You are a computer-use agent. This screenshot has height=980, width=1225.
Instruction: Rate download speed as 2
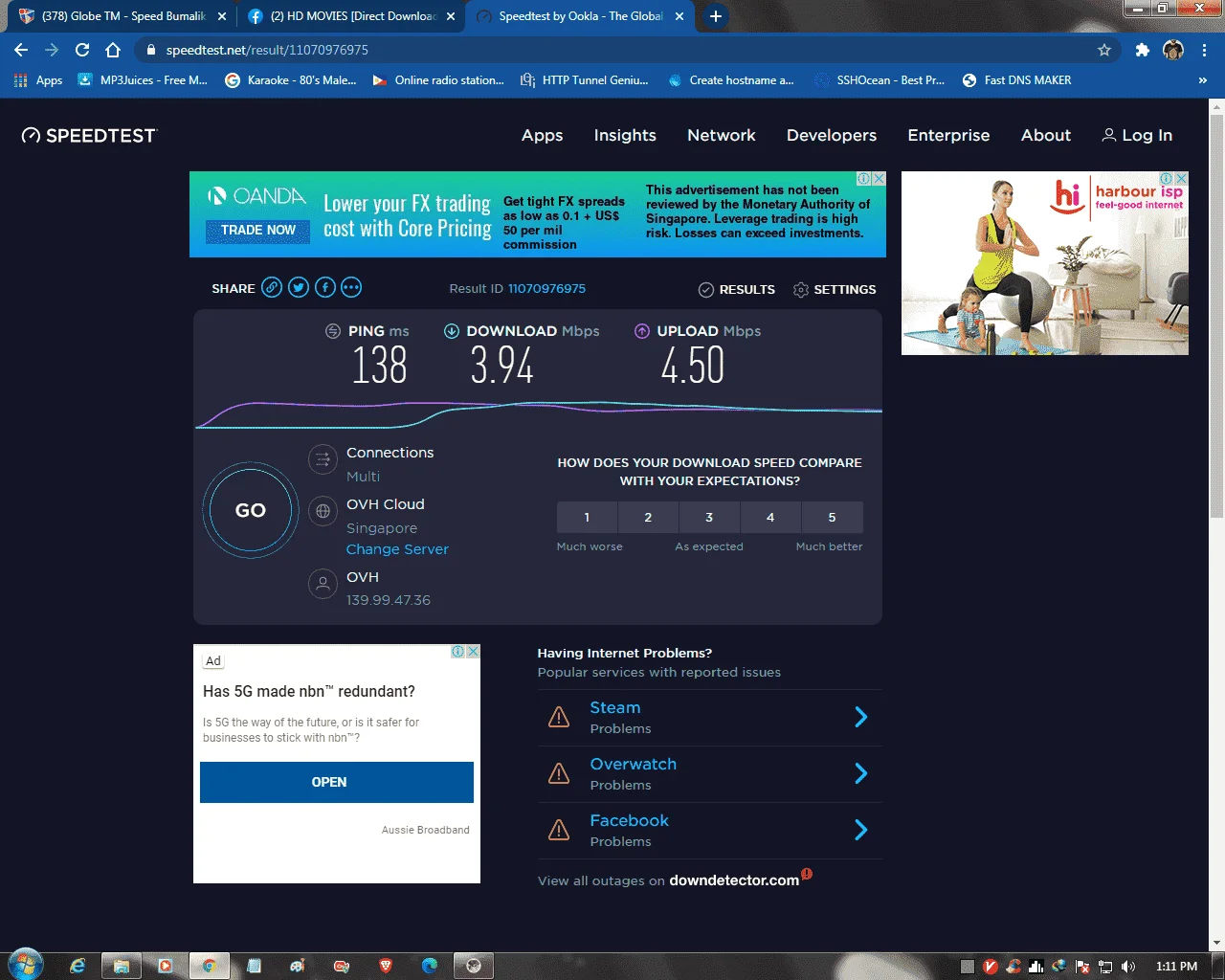[x=648, y=517]
